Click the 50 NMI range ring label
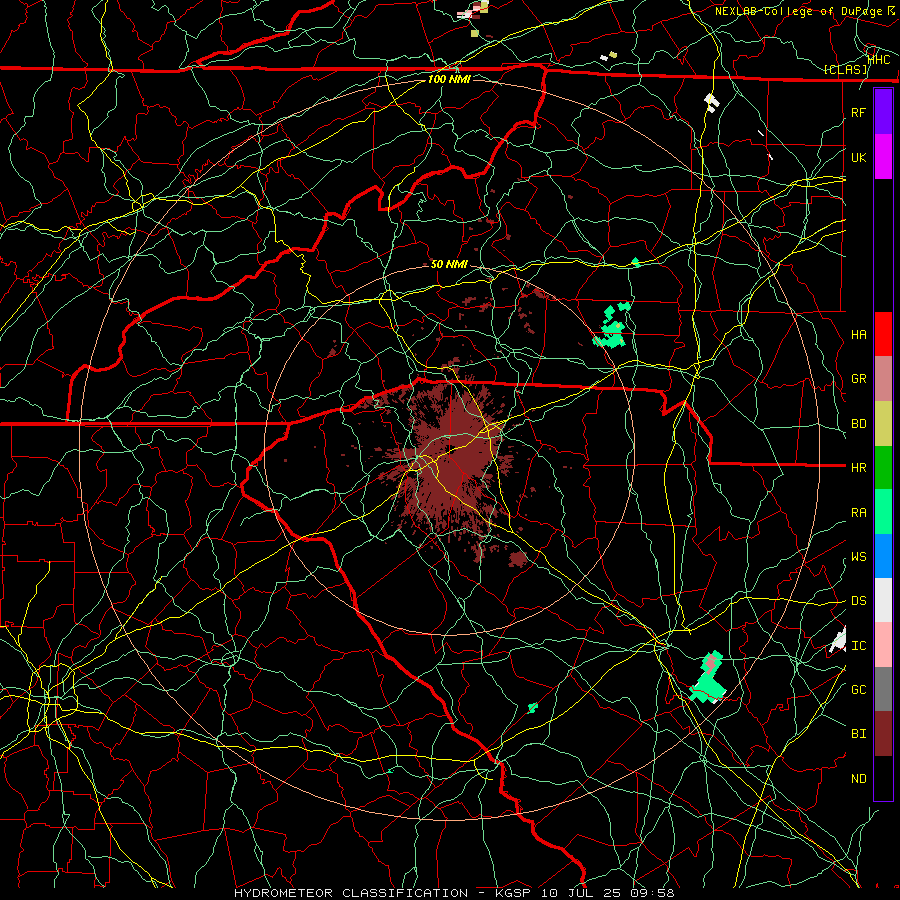The width and height of the screenshot is (900, 900). click(449, 264)
